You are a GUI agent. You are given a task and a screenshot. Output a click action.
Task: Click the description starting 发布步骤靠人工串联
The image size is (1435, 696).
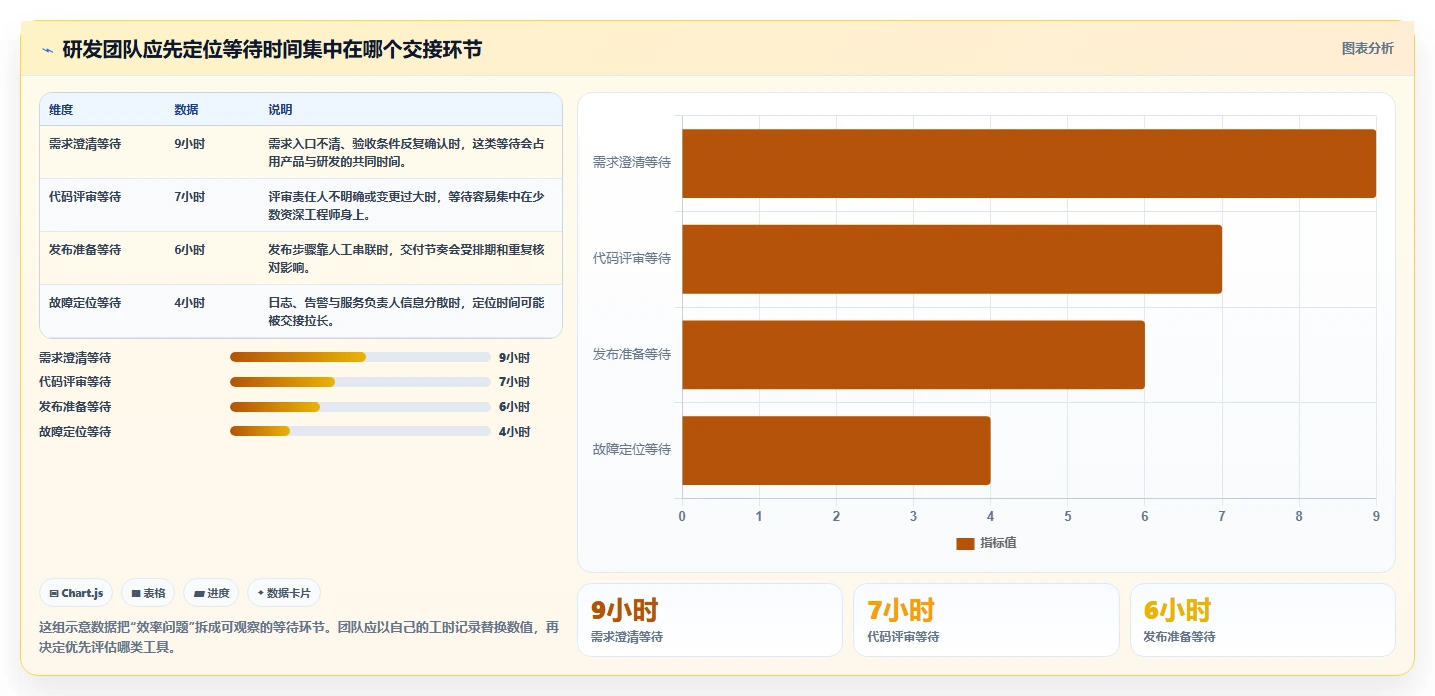(x=407, y=259)
